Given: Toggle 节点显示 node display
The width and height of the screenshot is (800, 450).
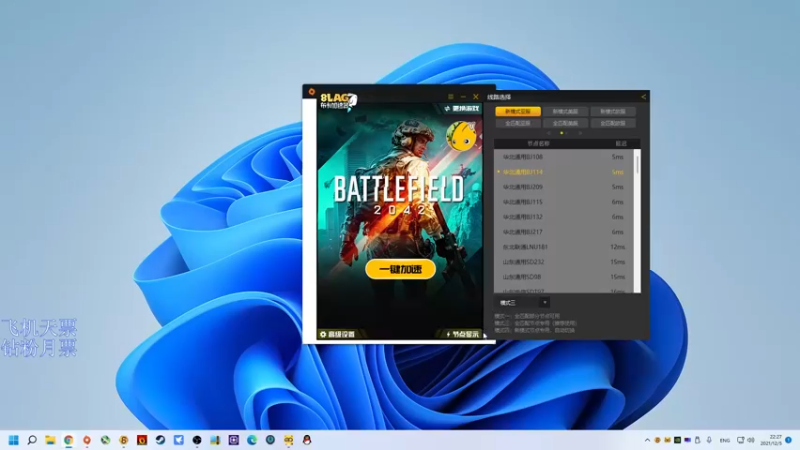Looking at the screenshot, I should pos(463,334).
